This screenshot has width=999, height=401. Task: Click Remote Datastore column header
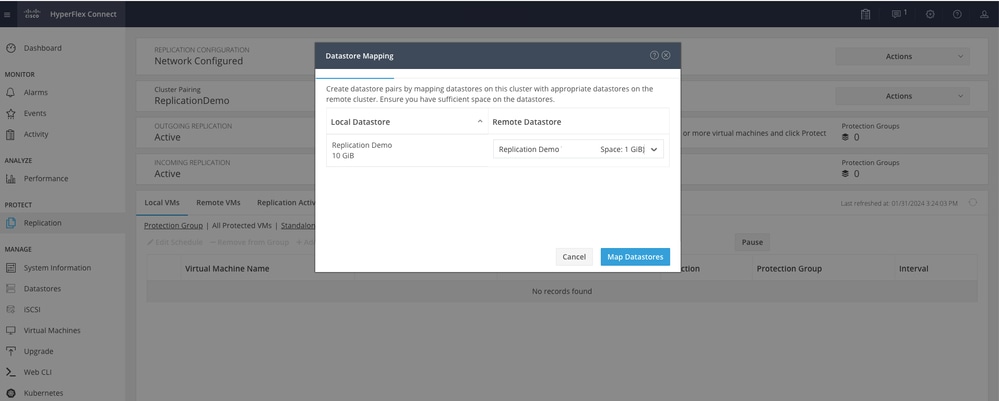tap(527, 121)
